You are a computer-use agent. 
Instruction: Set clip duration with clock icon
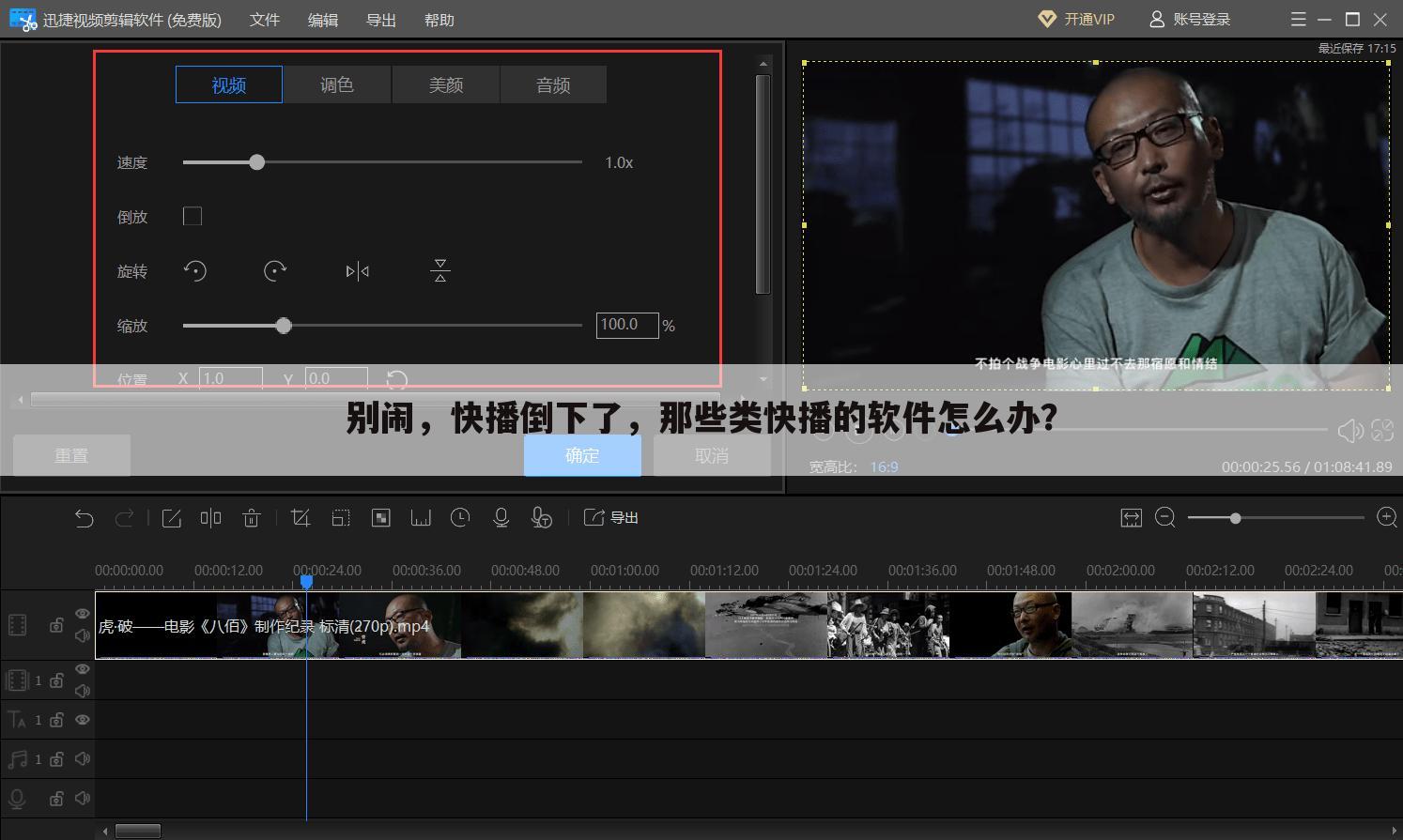pyautogui.click(x=460, y=518)
